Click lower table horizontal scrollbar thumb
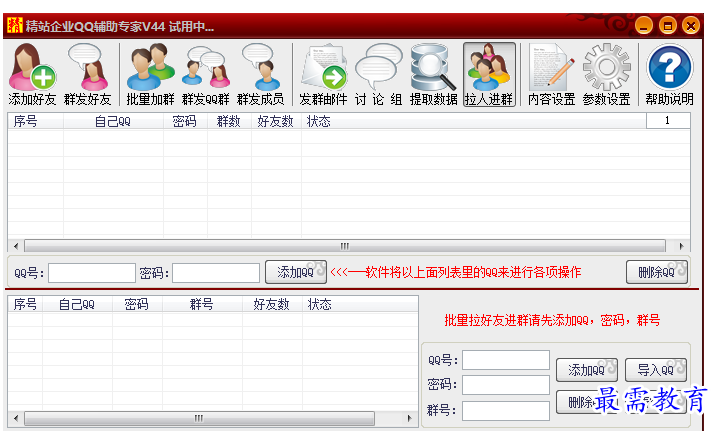The image size is (716, 431). [199, 418]
